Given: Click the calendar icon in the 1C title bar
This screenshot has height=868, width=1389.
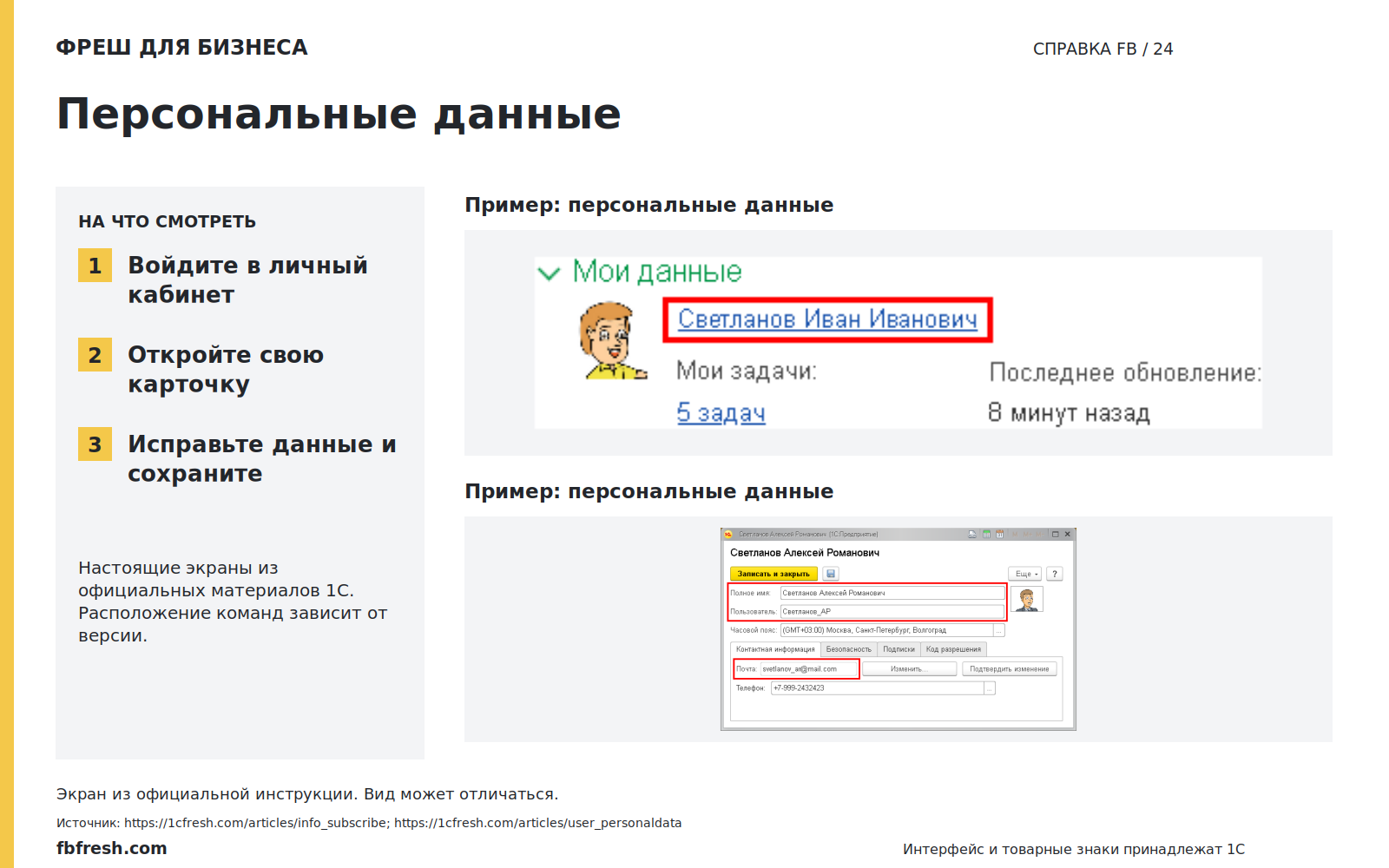Looking at the screenshot, I should tap(999, 534).
